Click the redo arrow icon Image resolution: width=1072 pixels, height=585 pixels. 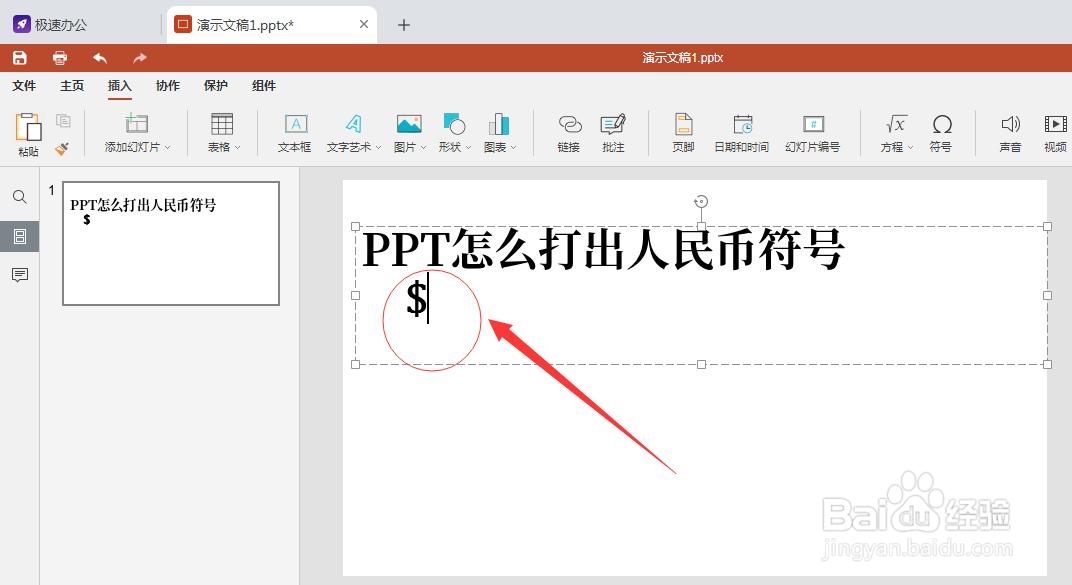[x=140, y=58]
